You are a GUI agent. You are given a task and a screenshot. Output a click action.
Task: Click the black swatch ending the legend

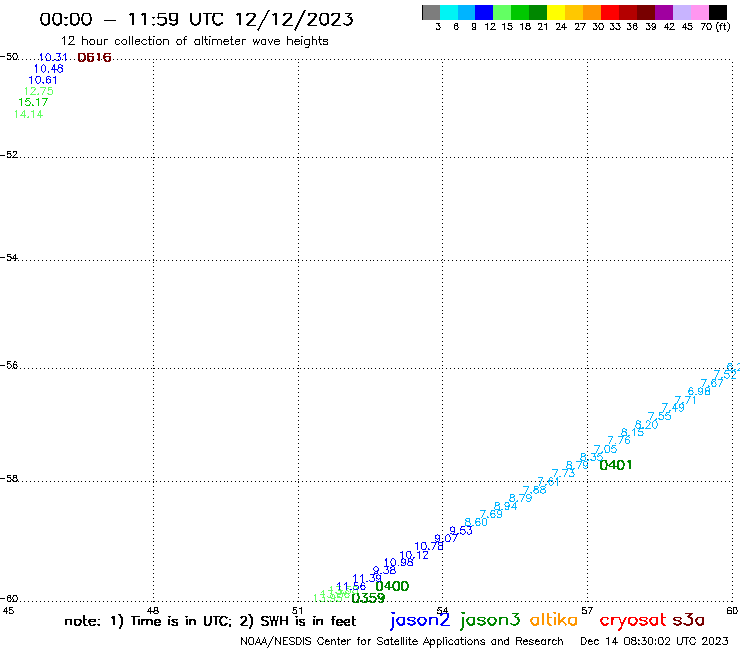click(718, 13)
